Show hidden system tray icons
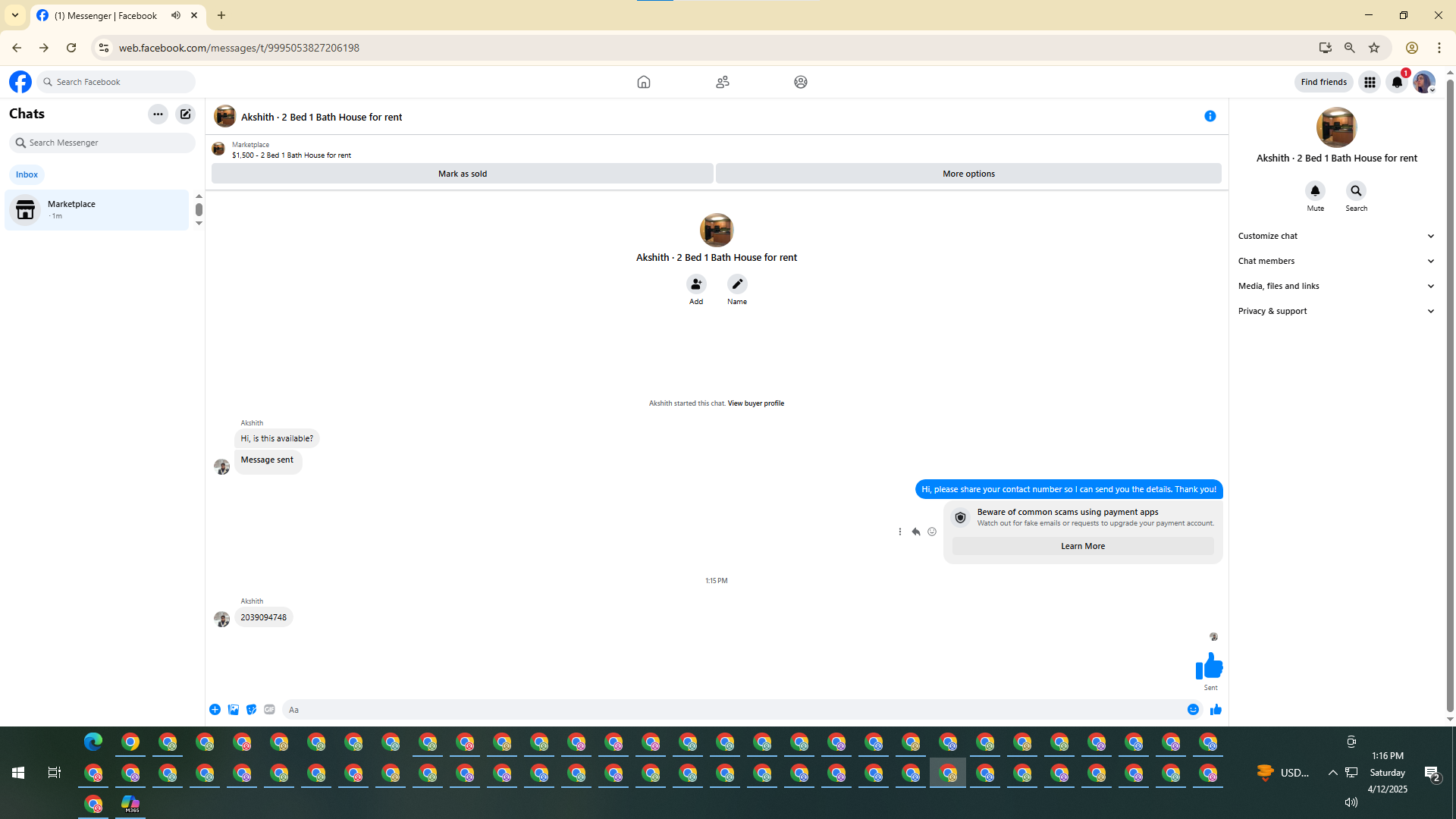The image size is (1456, 819). [x=1332, y=773]
